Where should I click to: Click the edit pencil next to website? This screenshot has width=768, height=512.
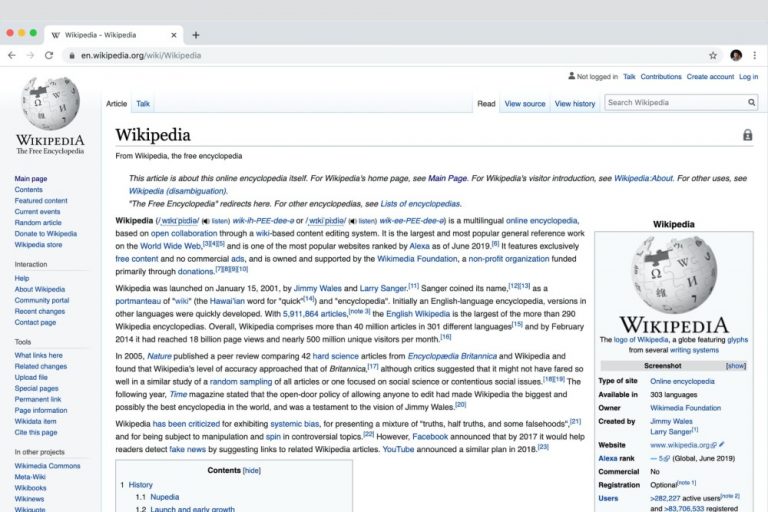722,445
